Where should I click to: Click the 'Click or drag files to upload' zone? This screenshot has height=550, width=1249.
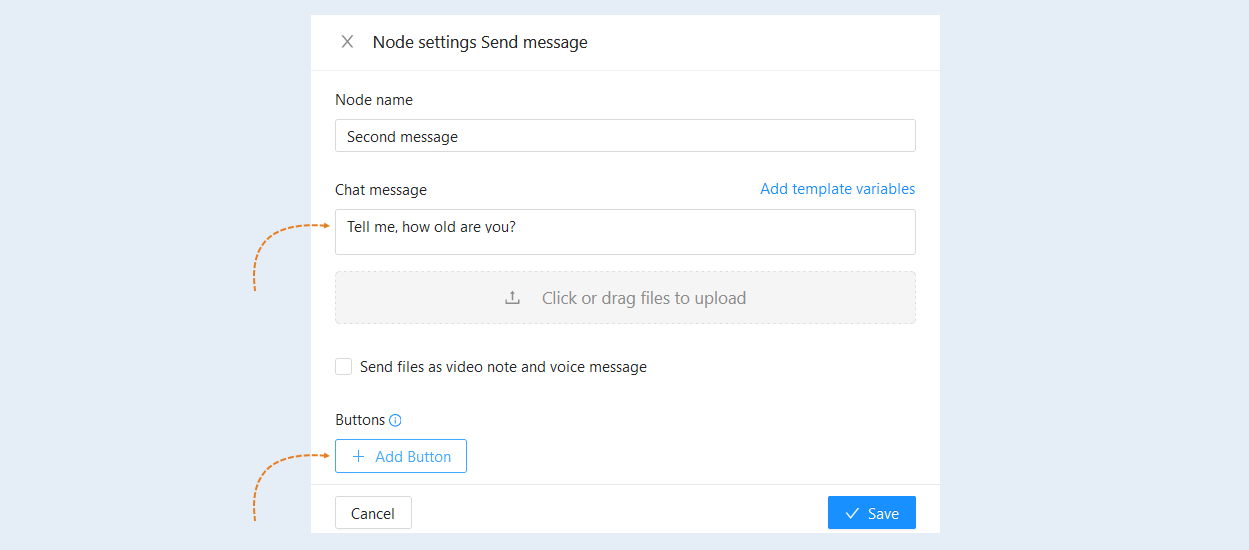[x=625, y=298]
